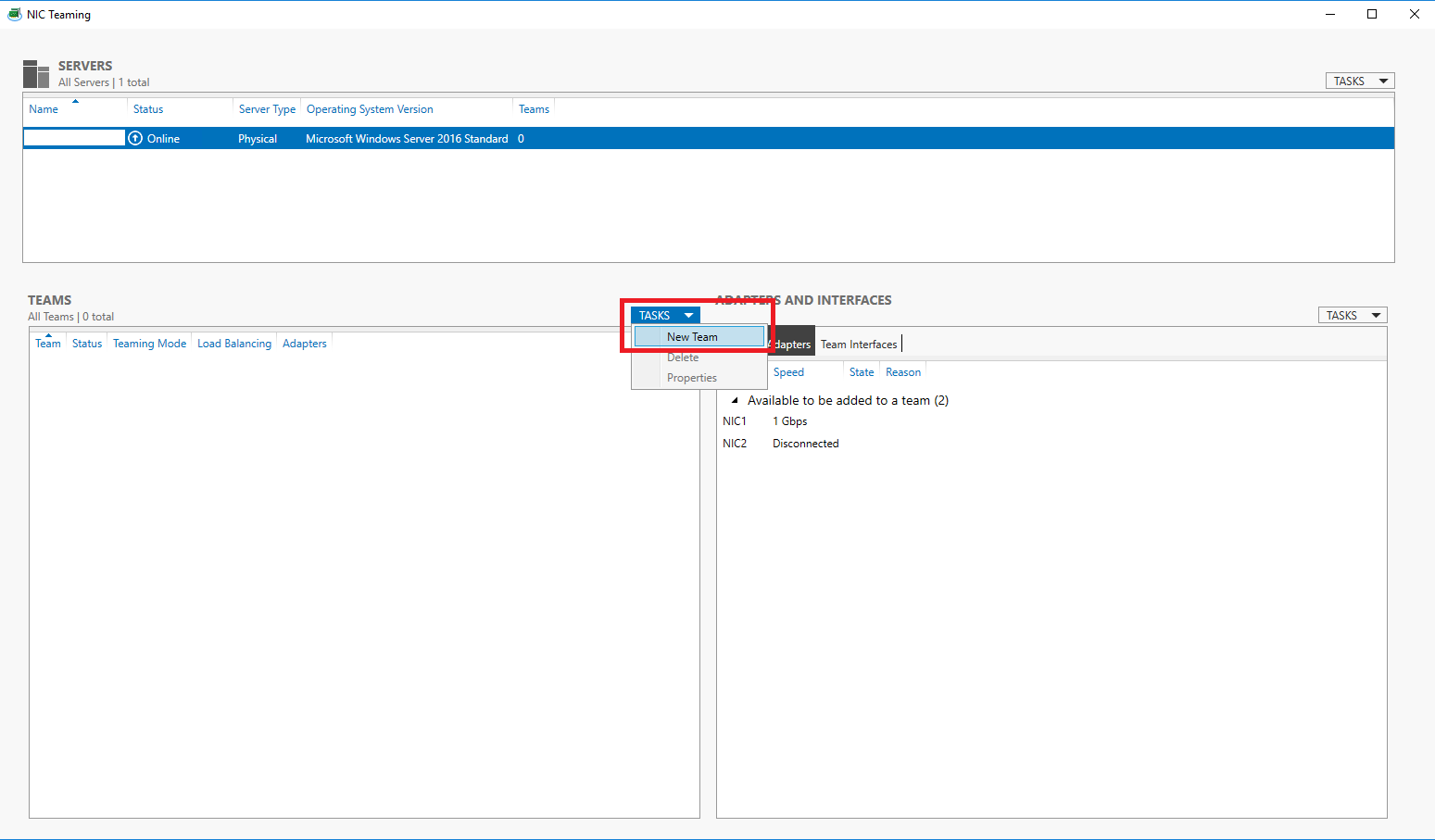The image size is (1435, 840).
Task: Sort teams by Adapters column
Action: point(305,343)
